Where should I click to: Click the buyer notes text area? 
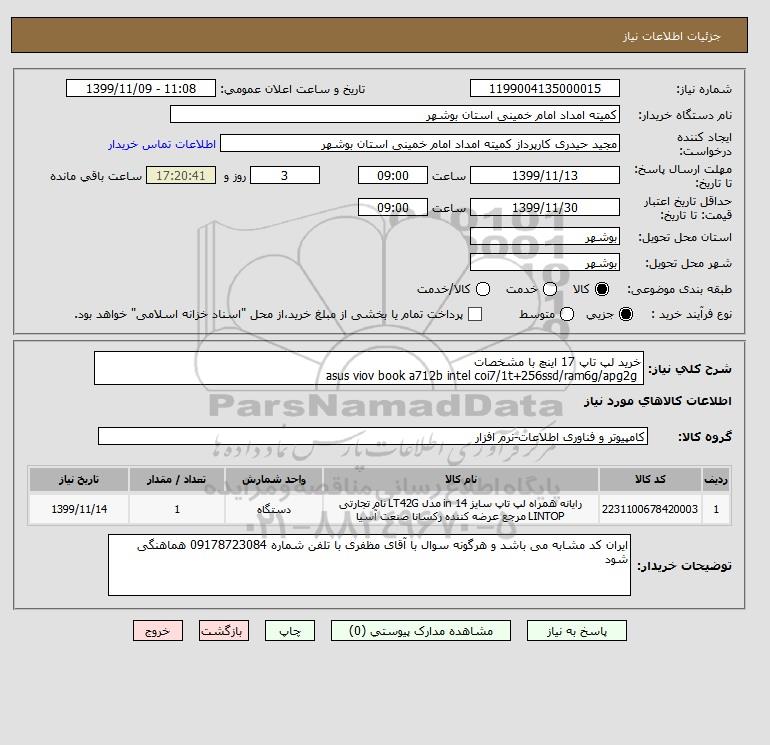[x=369, y=565]
